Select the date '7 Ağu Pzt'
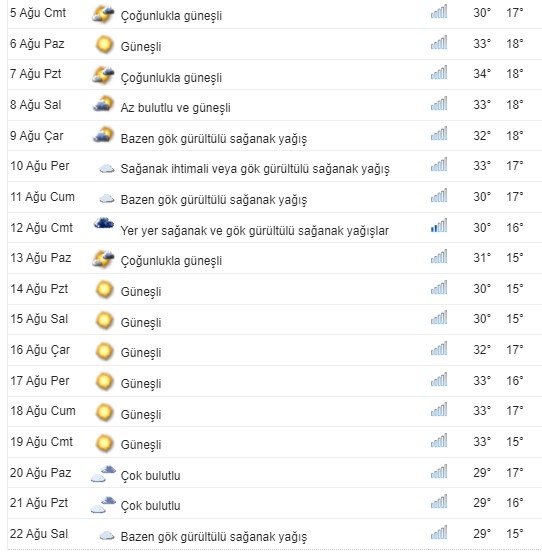 (x=36, y=74)
